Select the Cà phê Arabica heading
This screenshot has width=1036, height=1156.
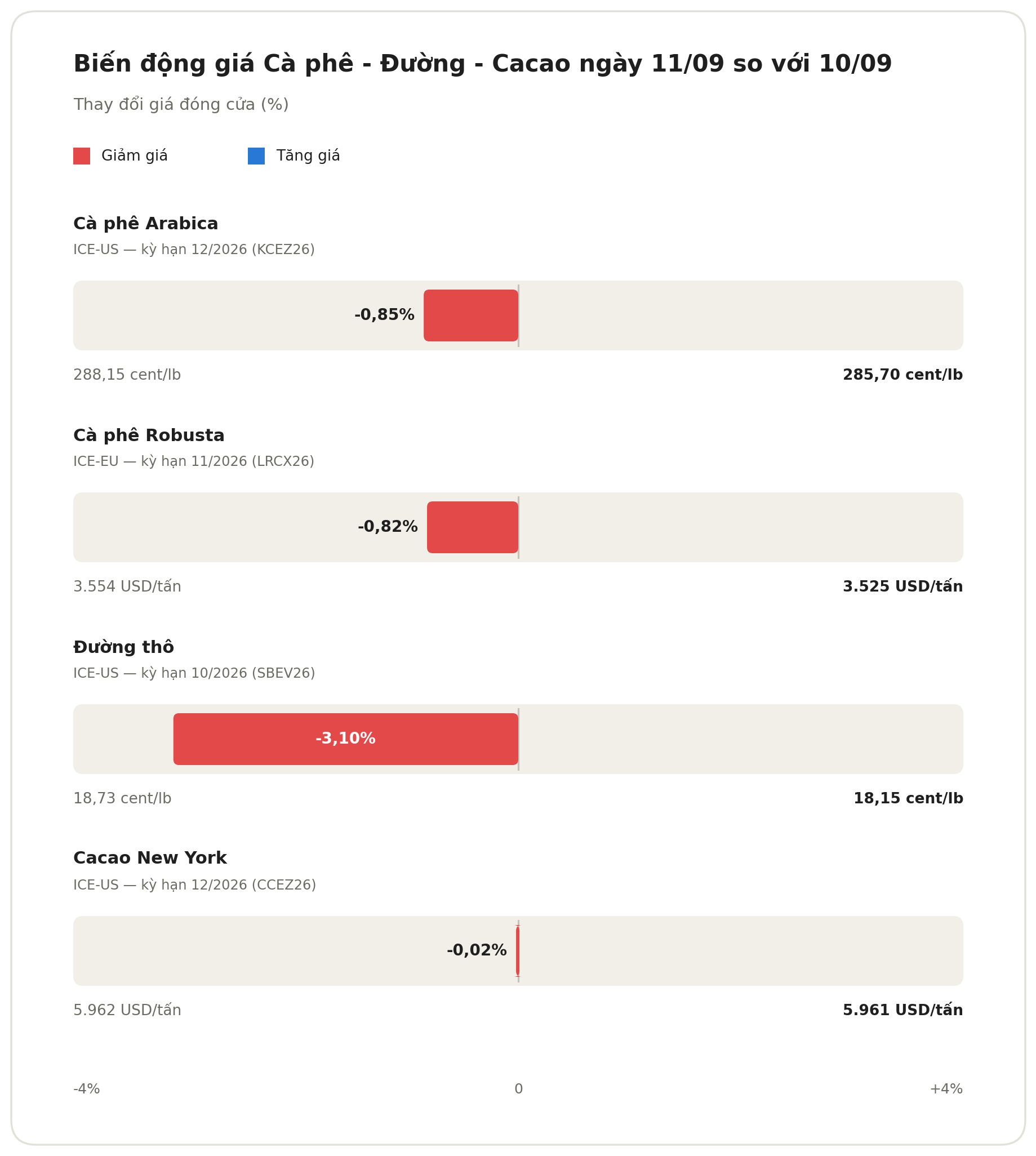point(146,224)
